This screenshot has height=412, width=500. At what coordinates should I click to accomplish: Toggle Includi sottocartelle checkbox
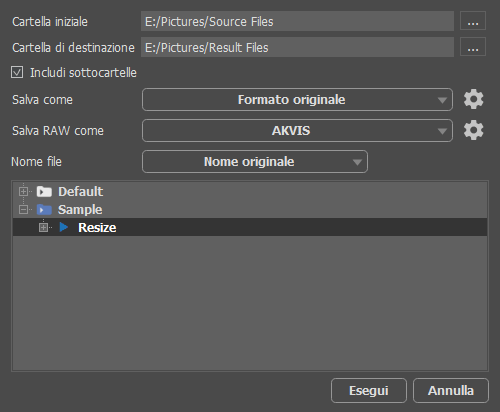click(17, 72)
